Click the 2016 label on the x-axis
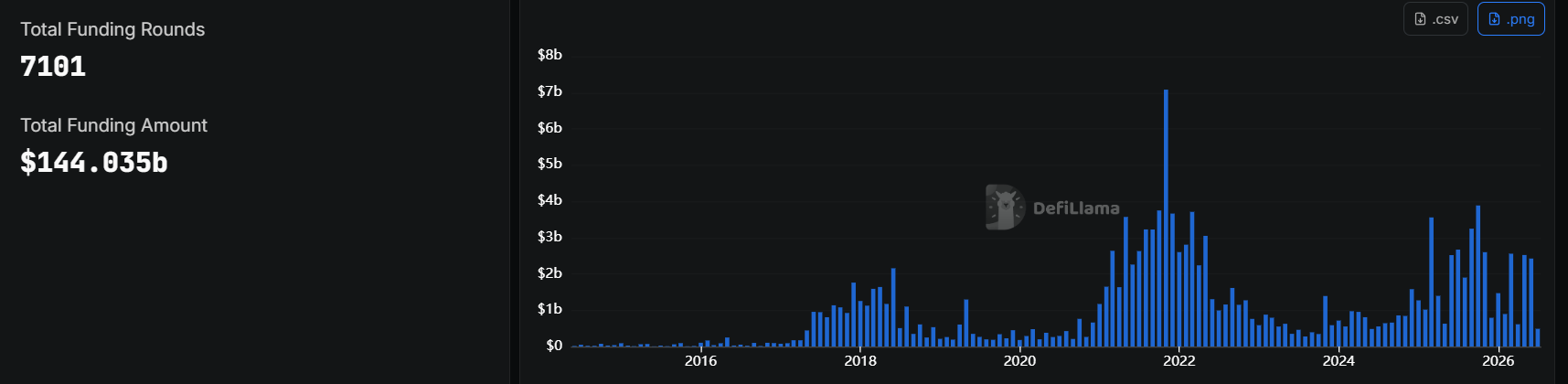This screenshot has width=1568, height=384. (700, 360)
